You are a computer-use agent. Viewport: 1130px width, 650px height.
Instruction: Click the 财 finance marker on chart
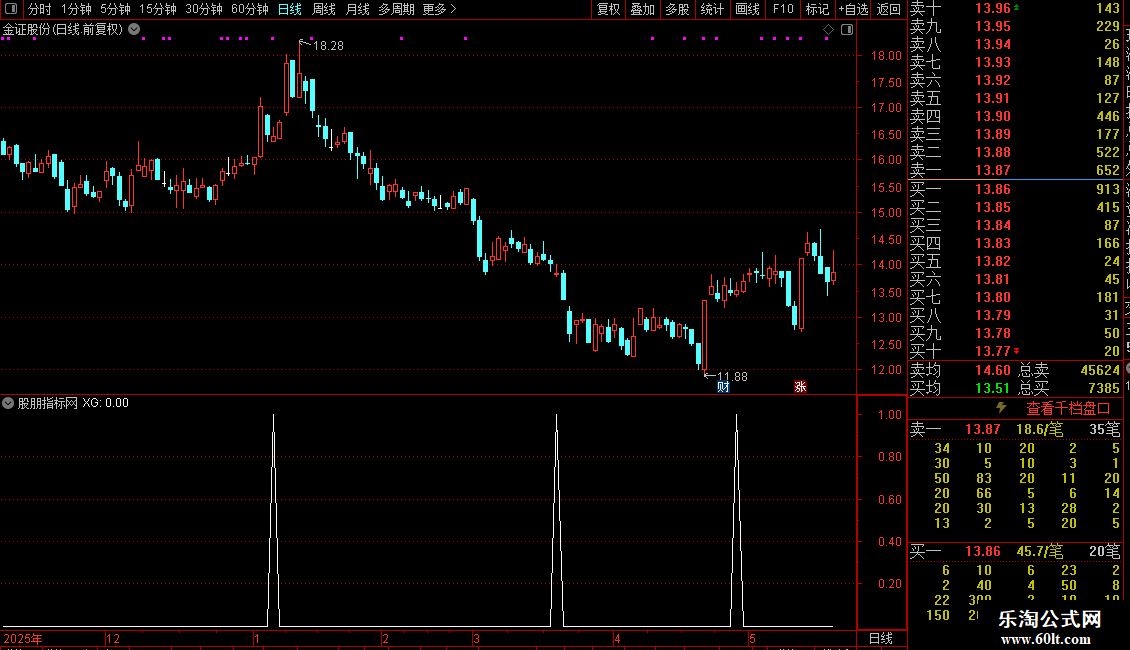723,387
